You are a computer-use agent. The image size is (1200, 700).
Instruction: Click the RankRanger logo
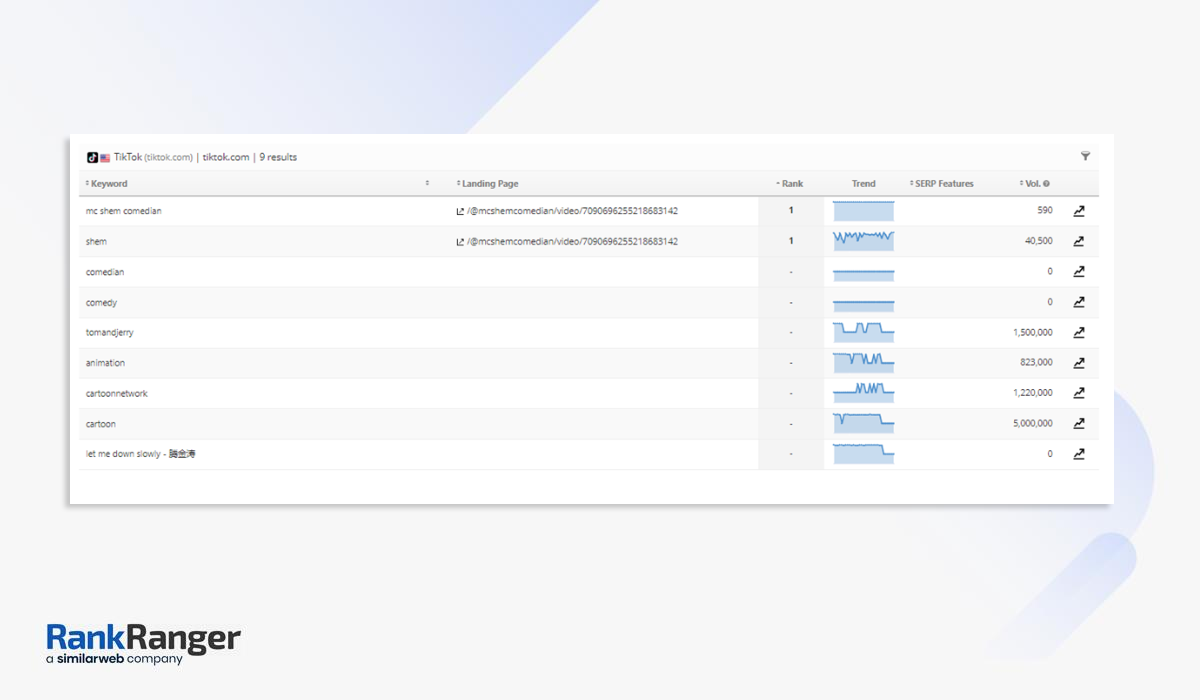pos(143,645)
